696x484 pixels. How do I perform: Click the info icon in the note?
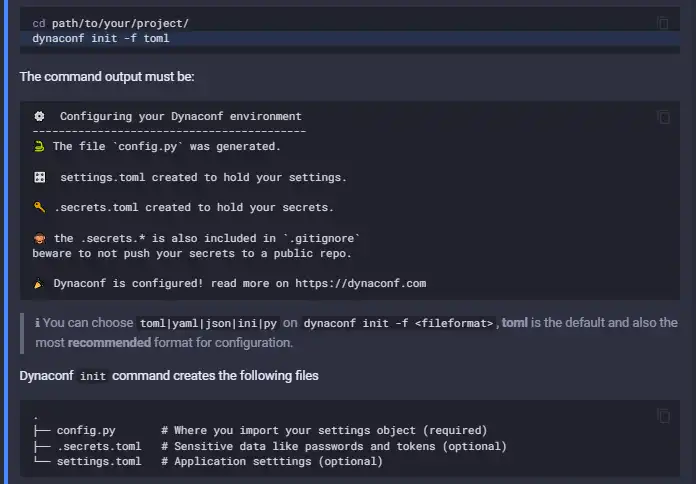(37, 323)
